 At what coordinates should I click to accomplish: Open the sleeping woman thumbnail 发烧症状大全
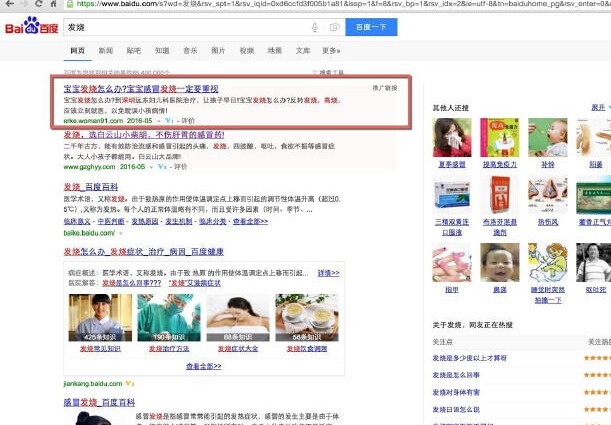click(236, 318)
